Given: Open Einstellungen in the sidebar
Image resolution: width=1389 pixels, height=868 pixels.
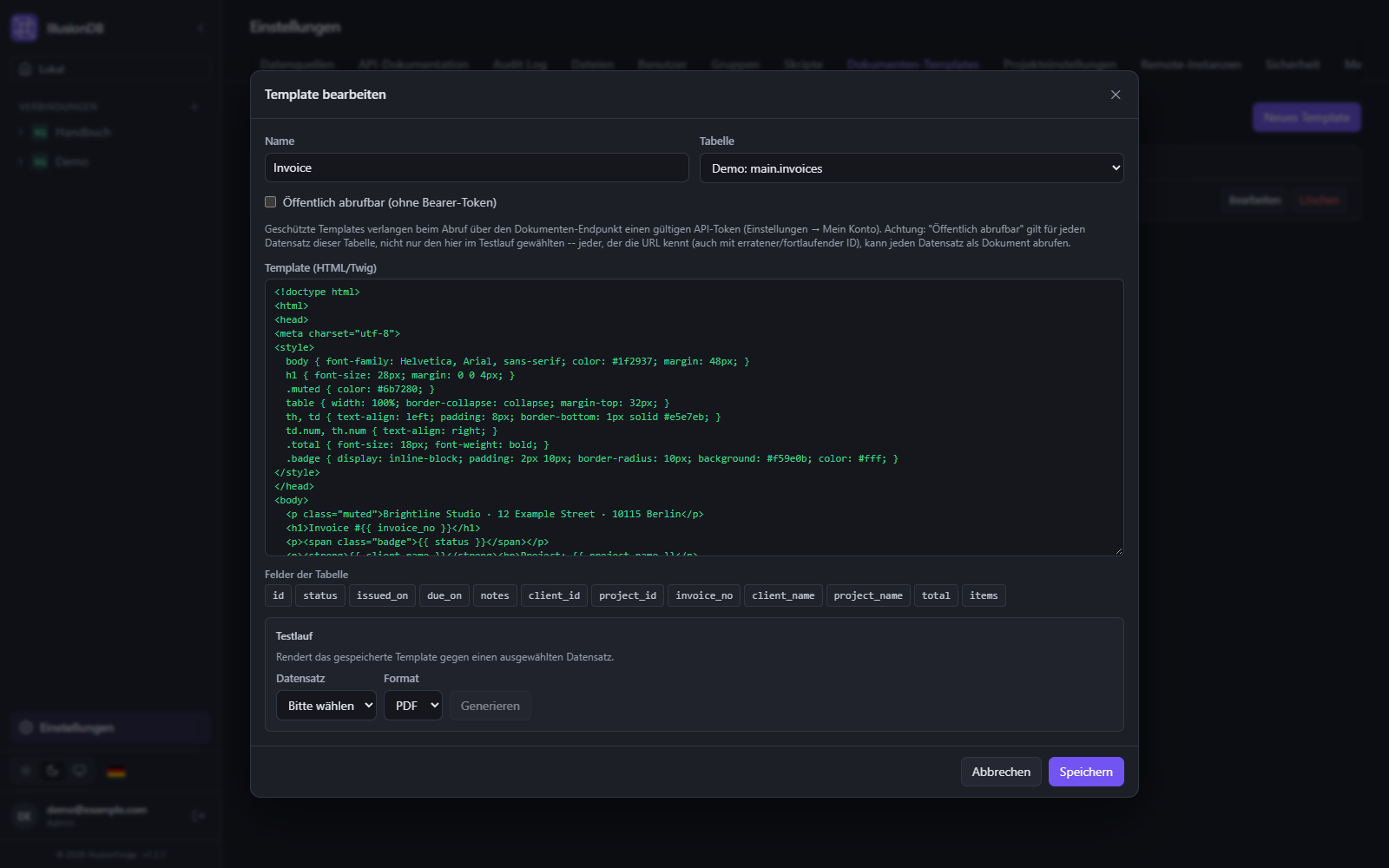Looking at the screenshot, I should pos(111,727).
